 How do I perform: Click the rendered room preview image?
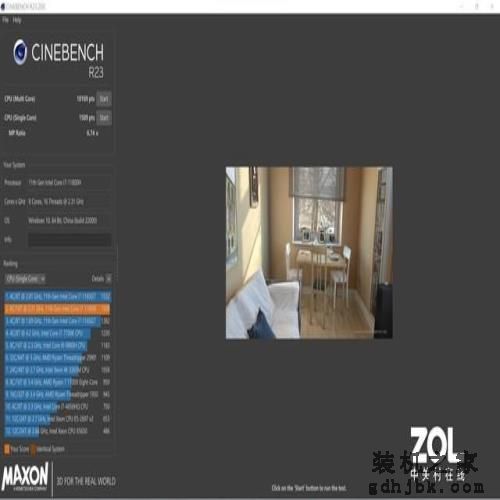pyautogui.click(x=309, y=253)
